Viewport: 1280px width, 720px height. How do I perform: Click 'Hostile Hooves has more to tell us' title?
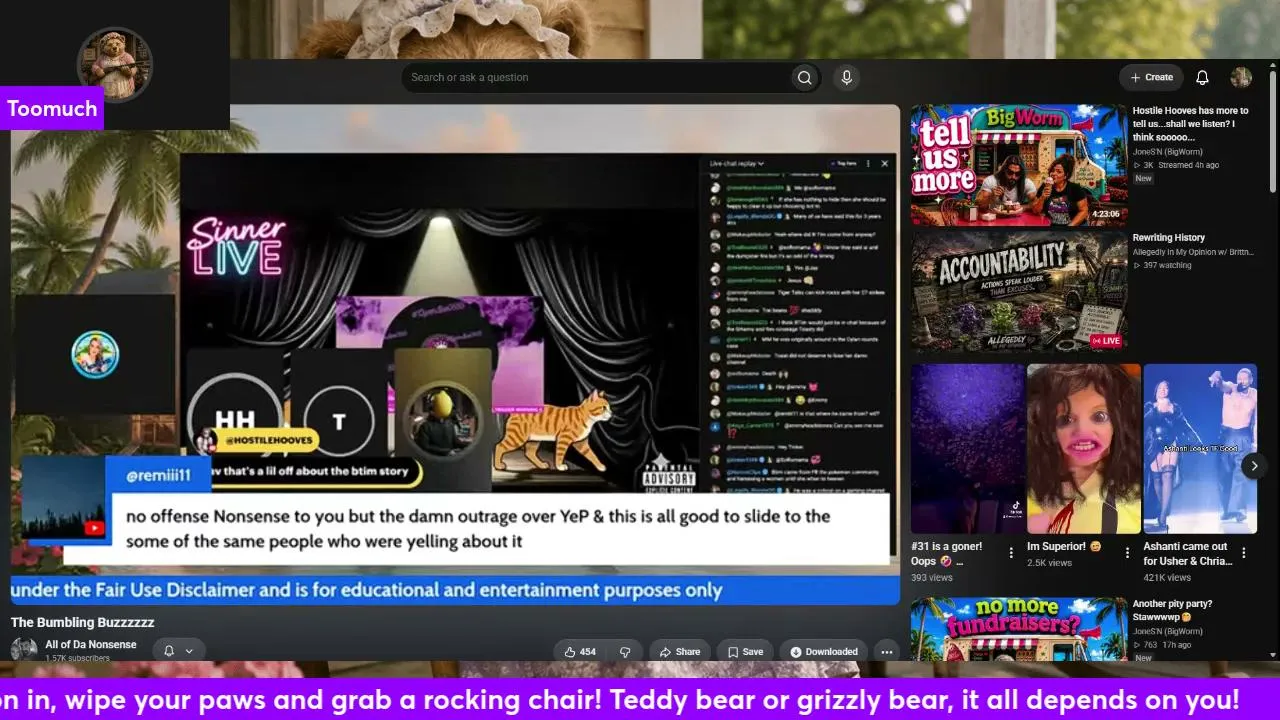[x=1191, y=124]
